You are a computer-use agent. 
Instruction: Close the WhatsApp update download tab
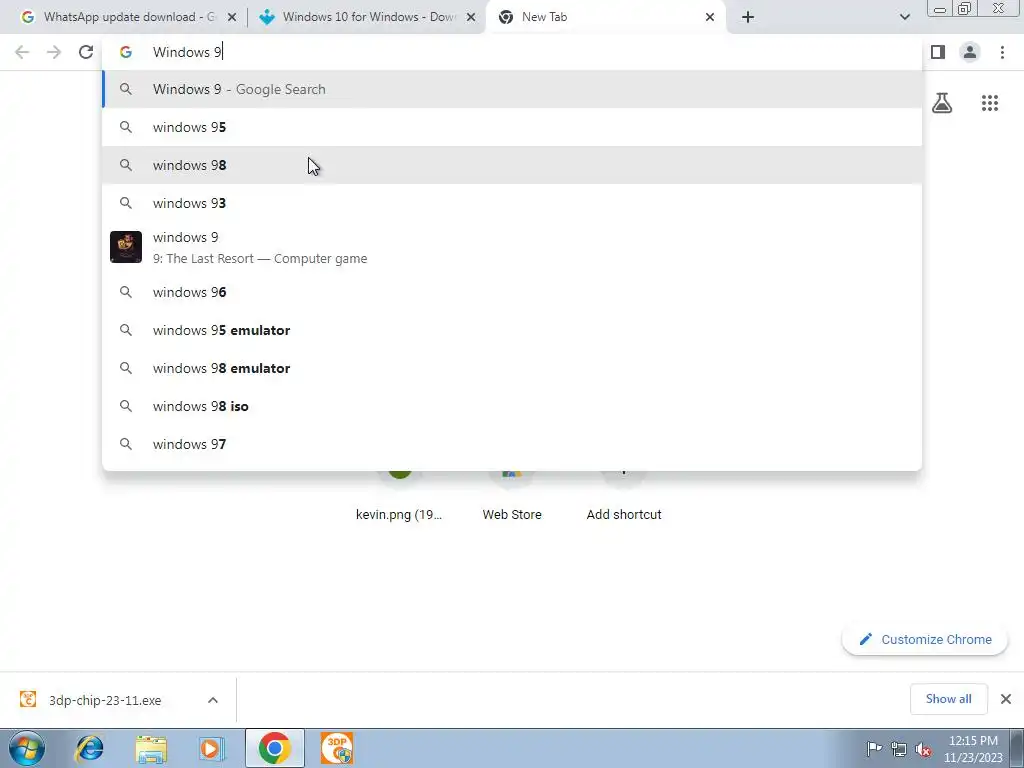coord(232,17)
